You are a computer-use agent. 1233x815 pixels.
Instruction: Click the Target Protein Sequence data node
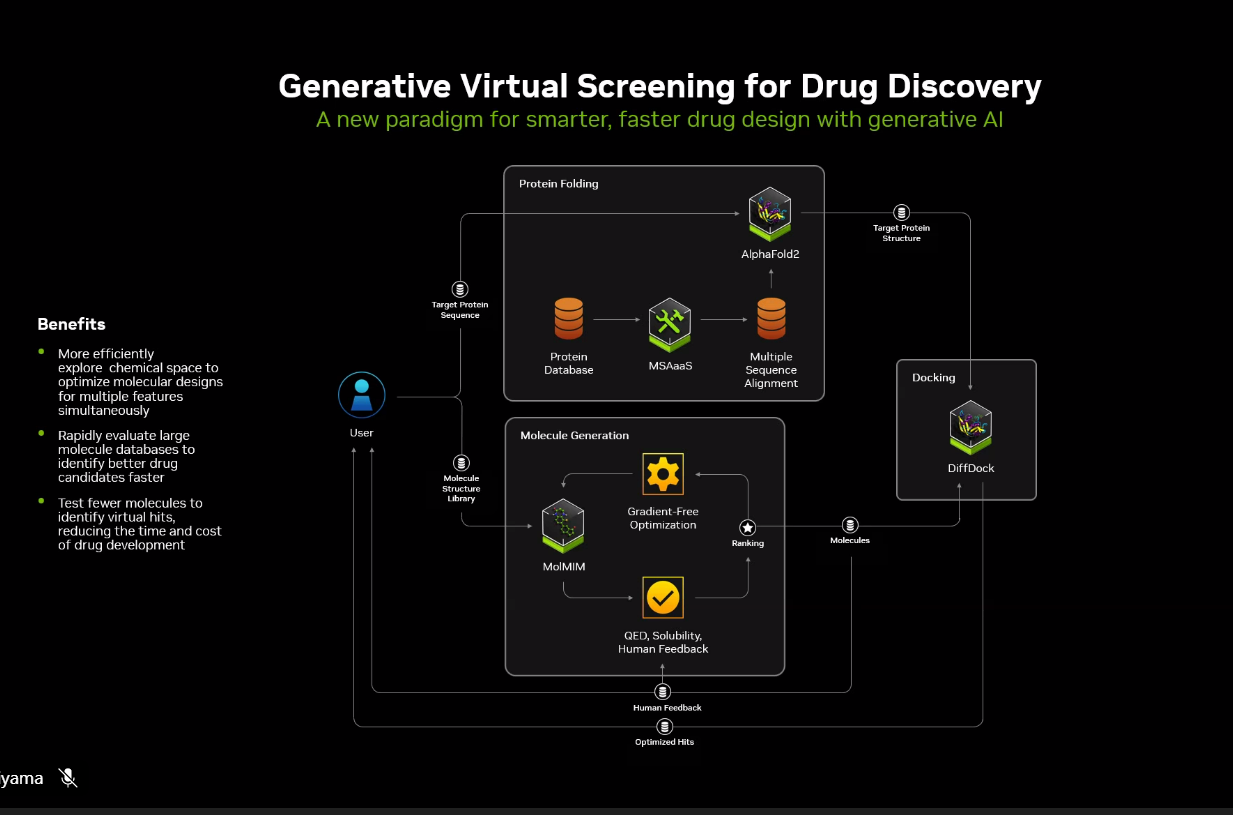point(461,290)
